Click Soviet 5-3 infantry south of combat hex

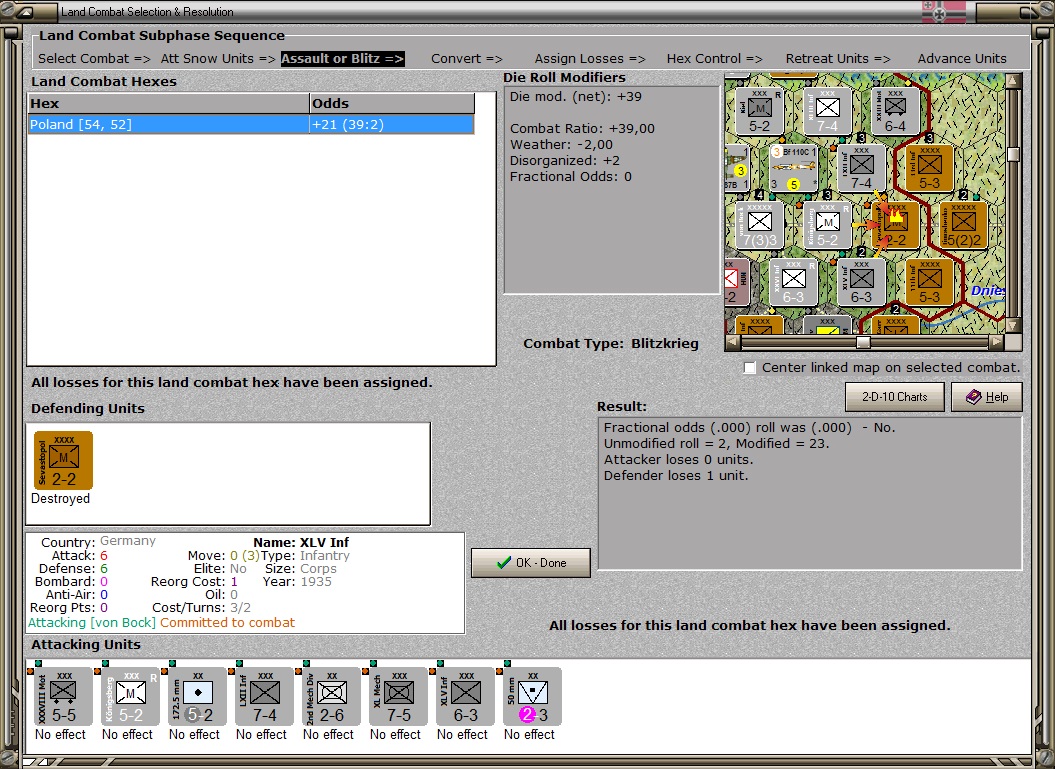pyautogui.click(x=929, y=282)
